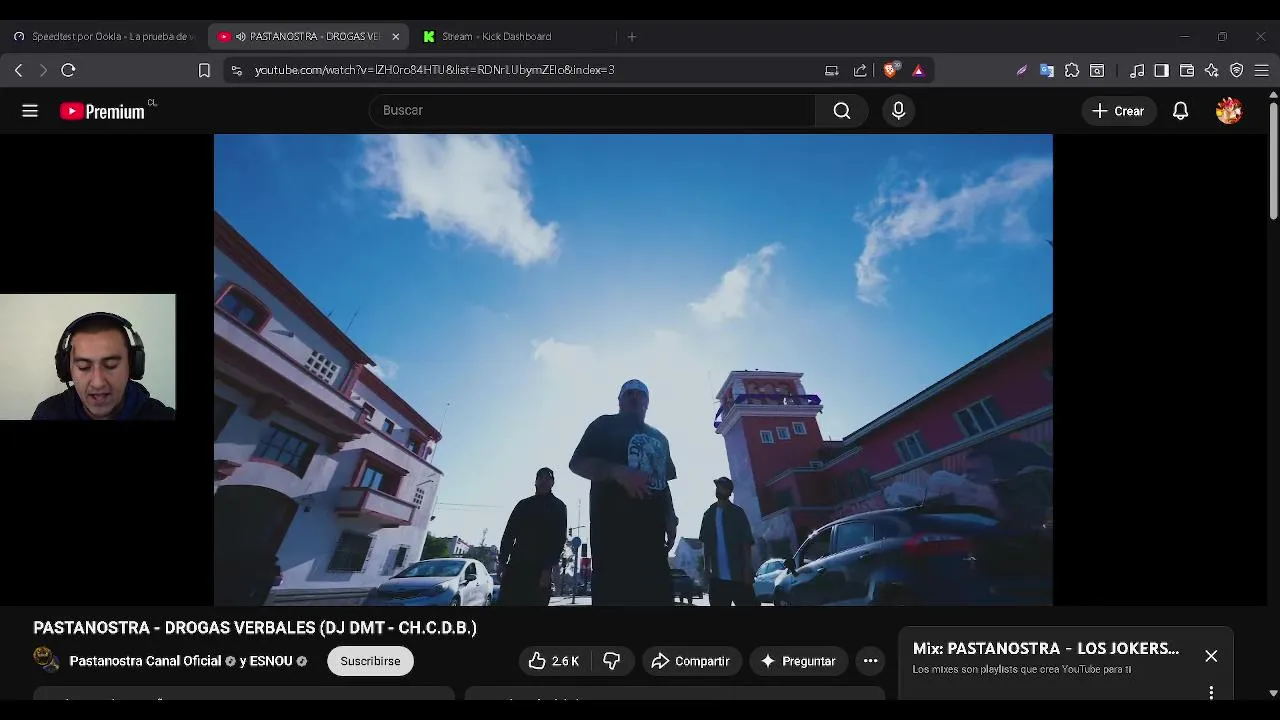Share this page from address bar
Image resolution: width=1280 pixels, height=720 pixels.
point(860,70)
